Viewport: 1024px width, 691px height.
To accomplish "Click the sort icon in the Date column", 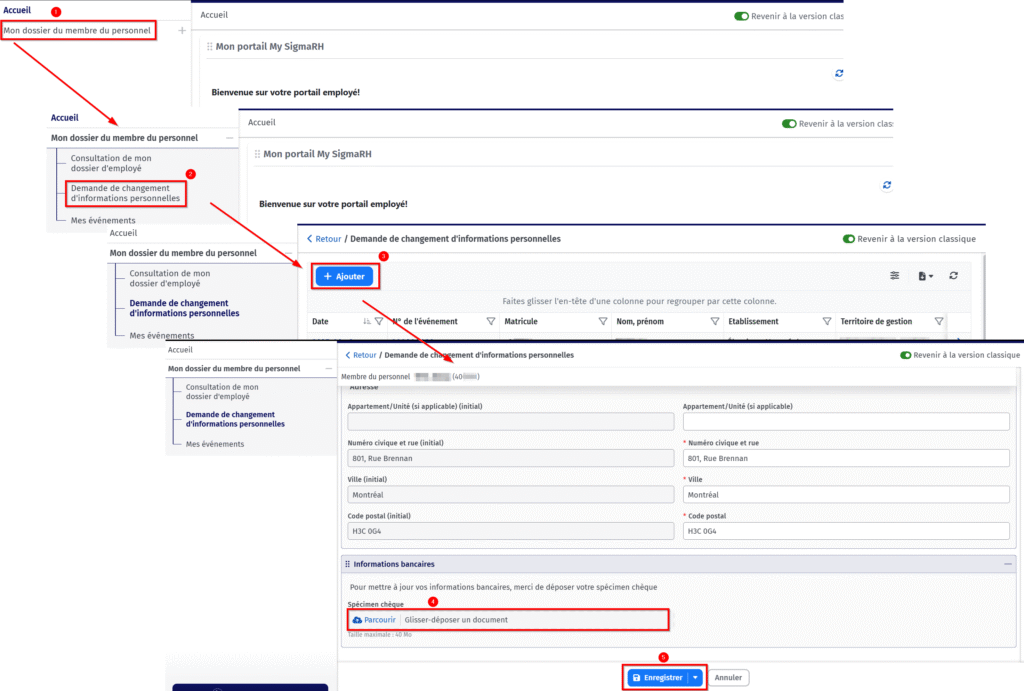I will coord(367,322).
